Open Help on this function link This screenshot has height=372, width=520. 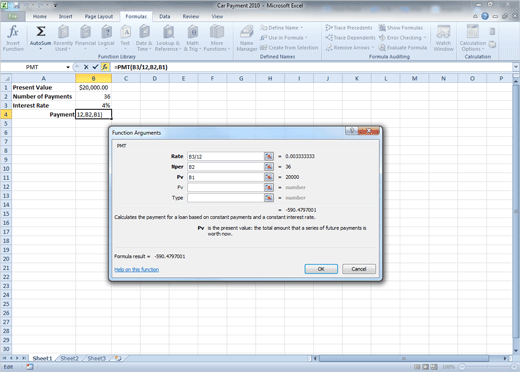point(136,269)
